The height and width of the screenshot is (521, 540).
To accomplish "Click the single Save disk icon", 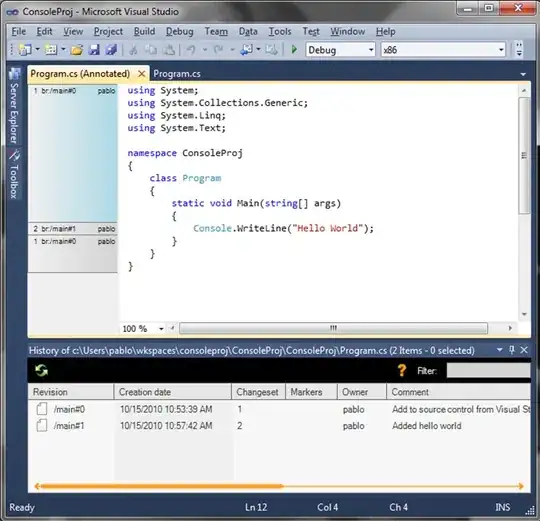I will point(94,50).
